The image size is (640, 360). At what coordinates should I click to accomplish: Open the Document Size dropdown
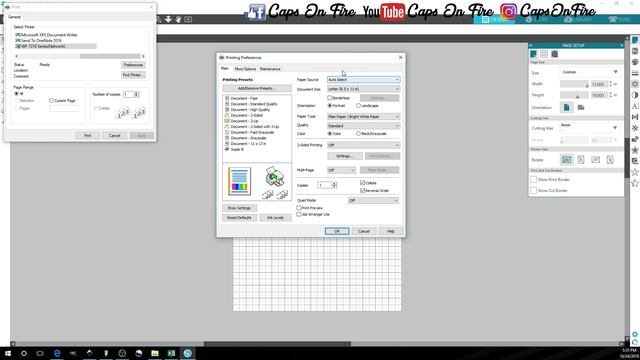[x=363, y=89]
